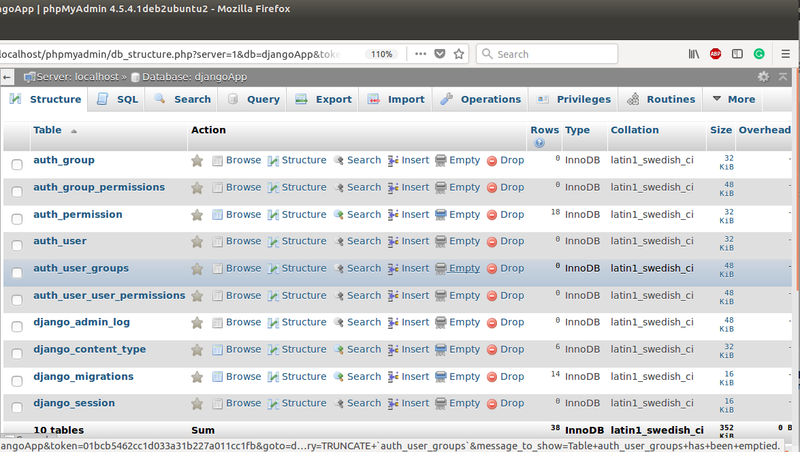800x452 pixels.
Task: Click Grammarly extension icon
Action: point(759,54)
